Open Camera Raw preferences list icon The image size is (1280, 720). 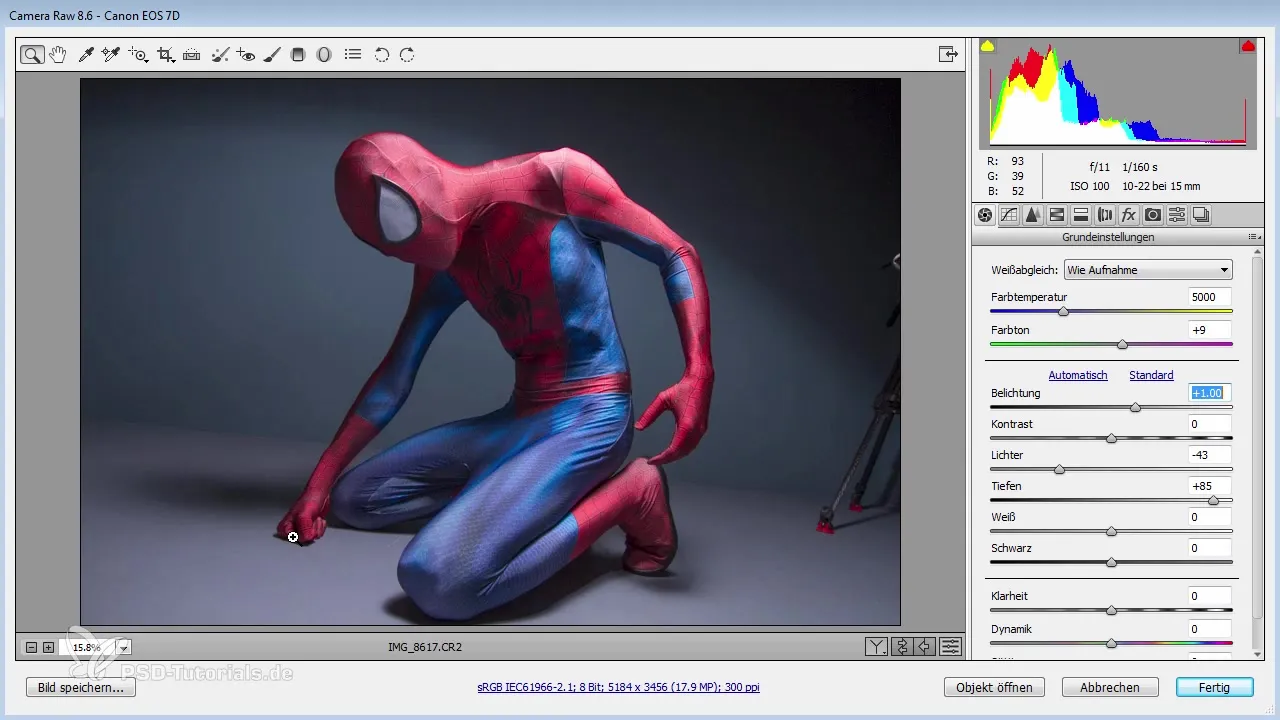coord(353,55)
